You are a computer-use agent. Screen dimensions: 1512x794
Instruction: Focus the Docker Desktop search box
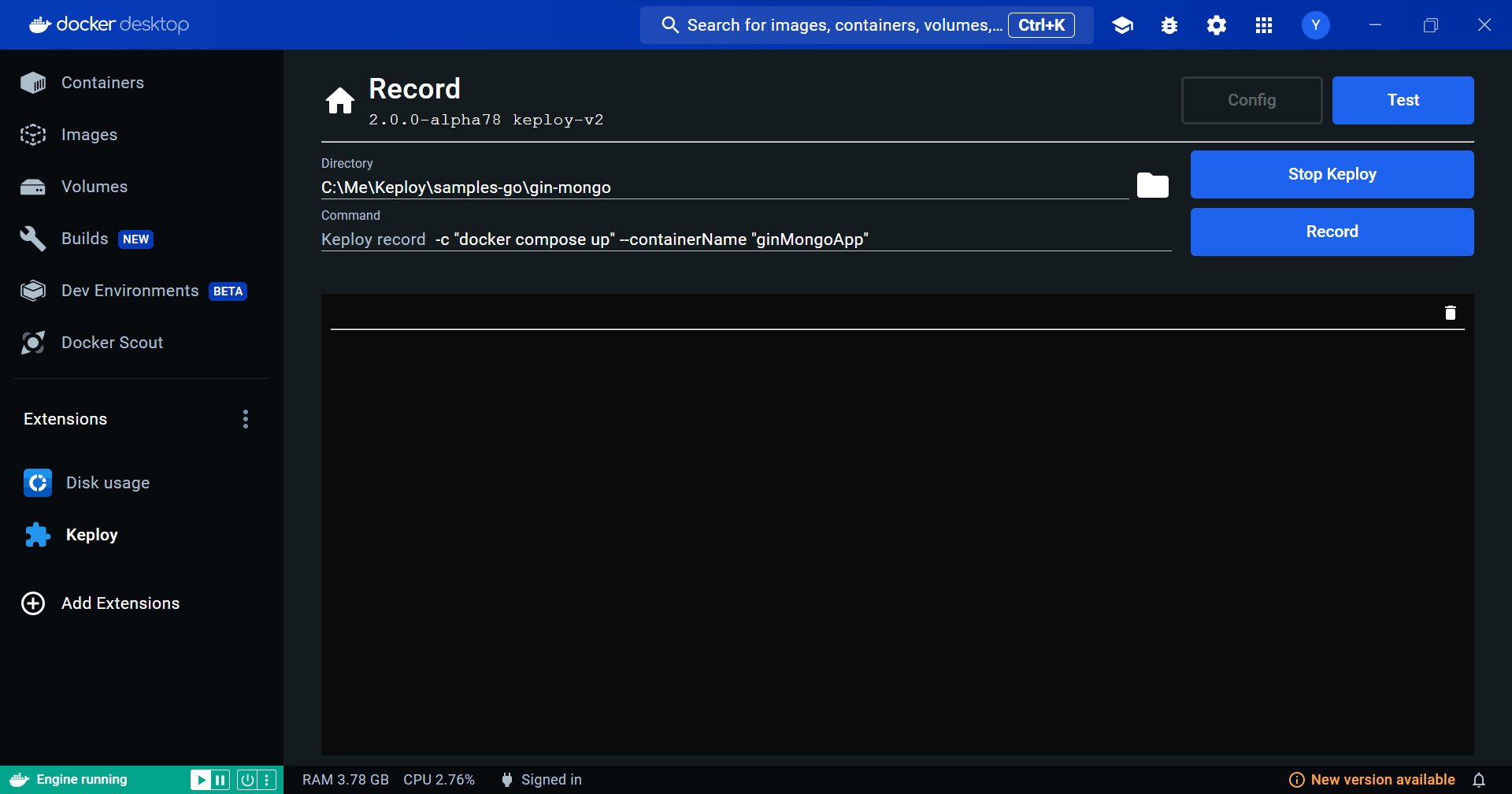click(x=866, y=25)
